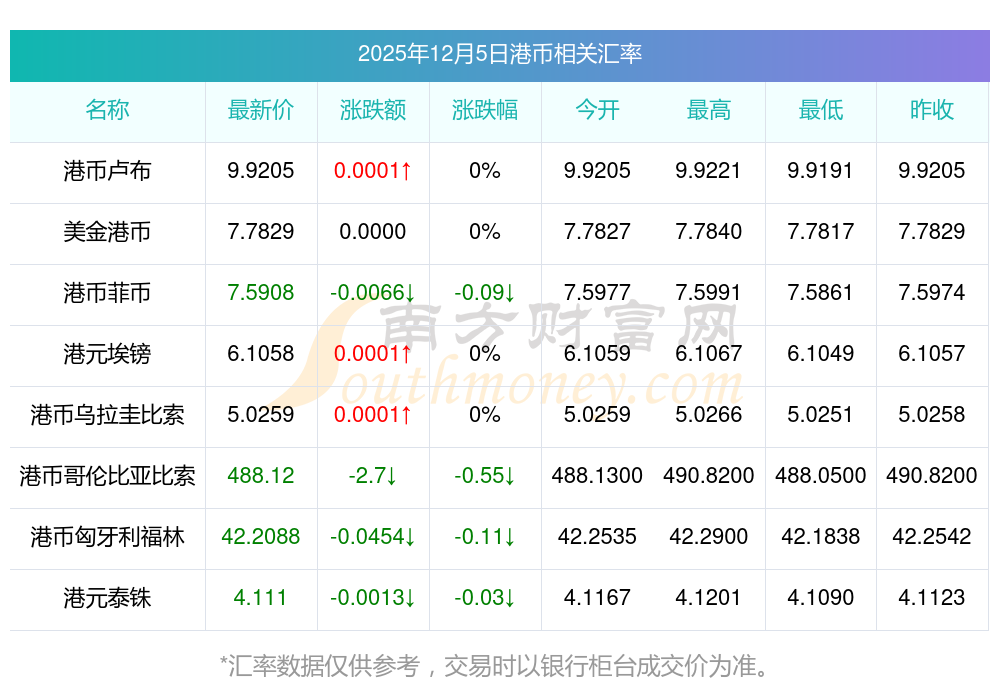Click the 今开 column header

pyautogui.click(x=597, y=110)
